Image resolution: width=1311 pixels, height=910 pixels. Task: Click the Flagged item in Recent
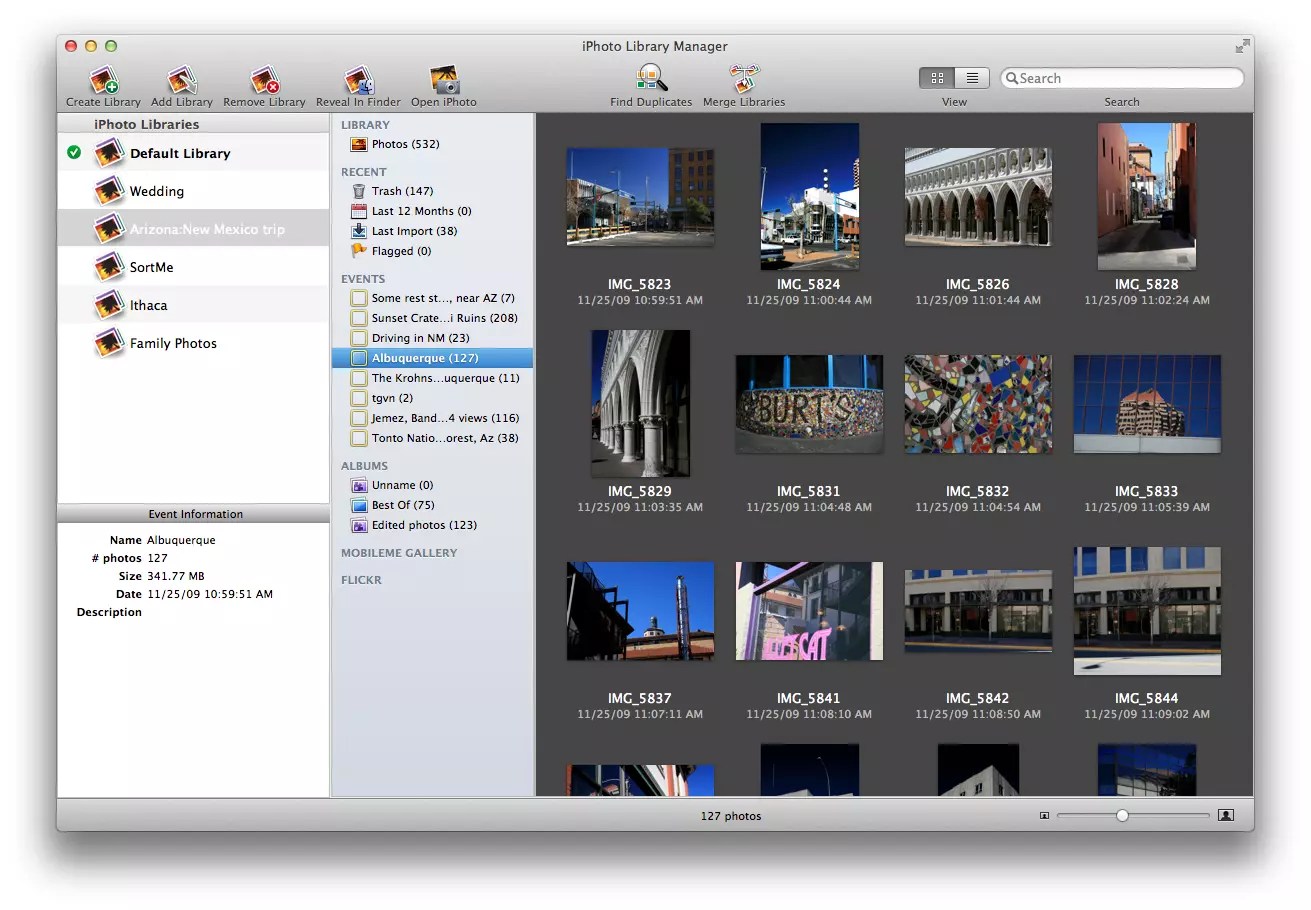coord(400,251)
